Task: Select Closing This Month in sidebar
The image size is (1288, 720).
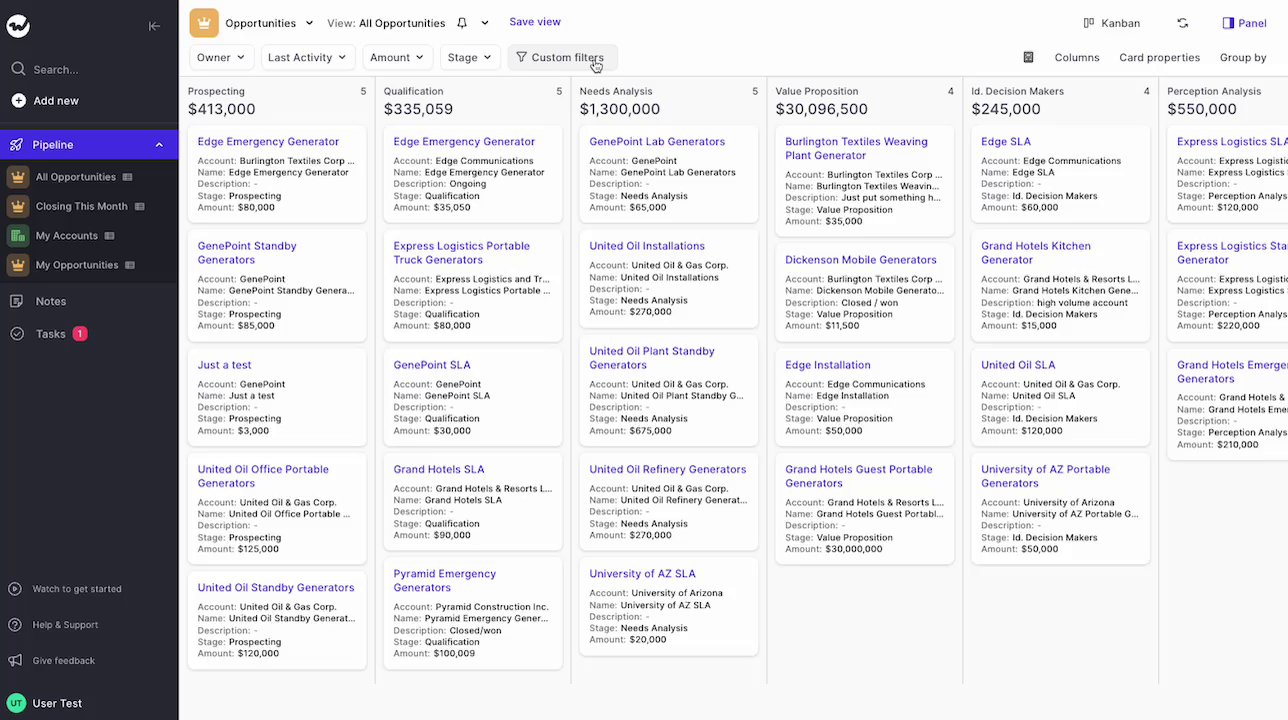Action: [x=81, y=206]
